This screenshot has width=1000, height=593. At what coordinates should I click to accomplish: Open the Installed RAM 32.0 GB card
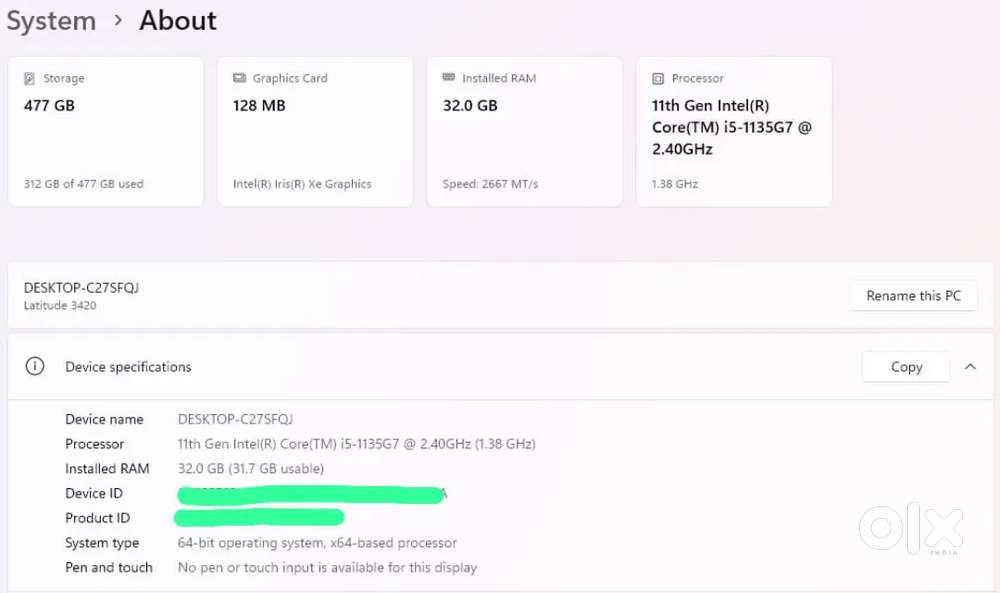525,132
